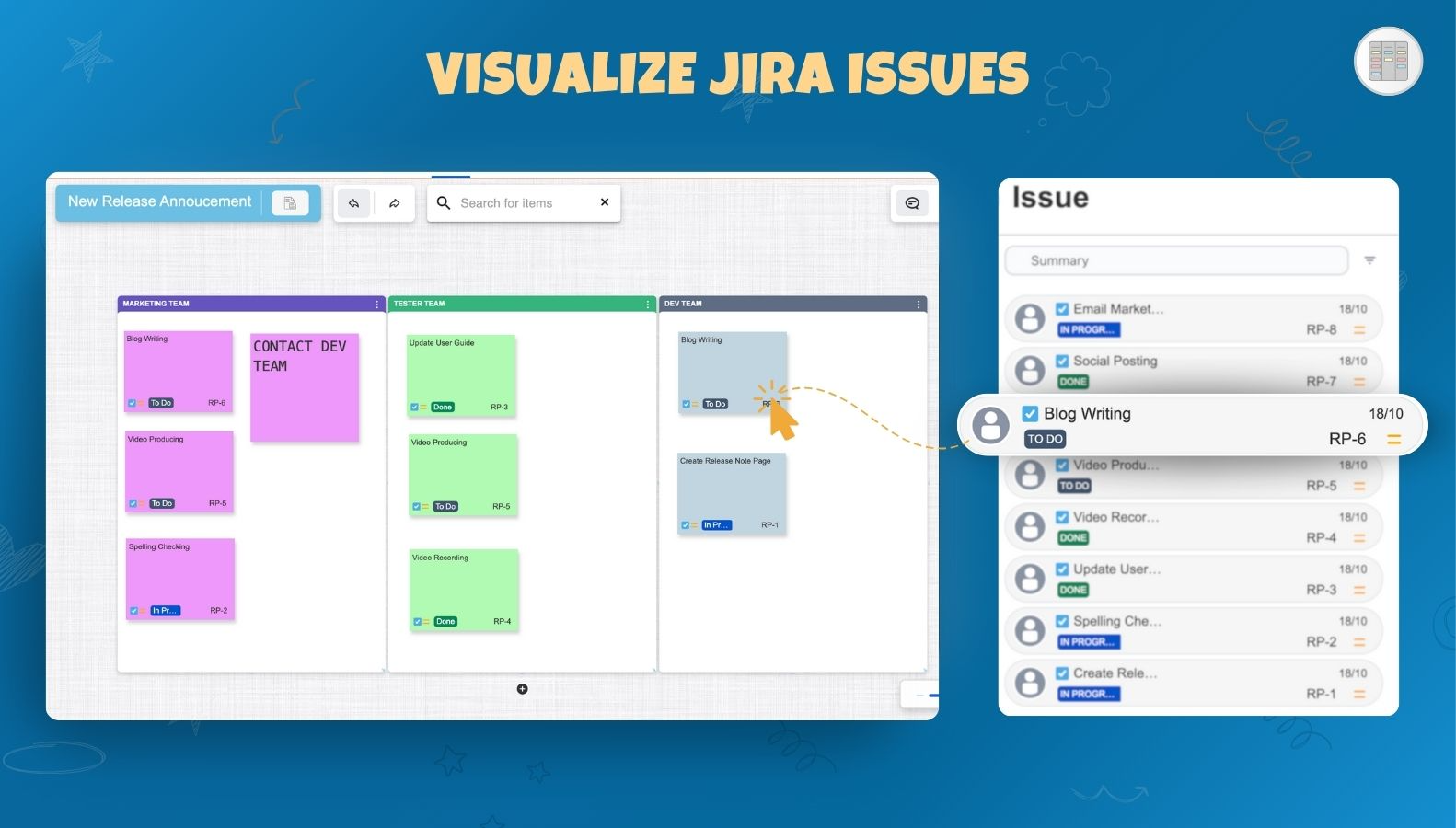Click the RP-2 key in the Issue list

click(x=1322, y=642)
